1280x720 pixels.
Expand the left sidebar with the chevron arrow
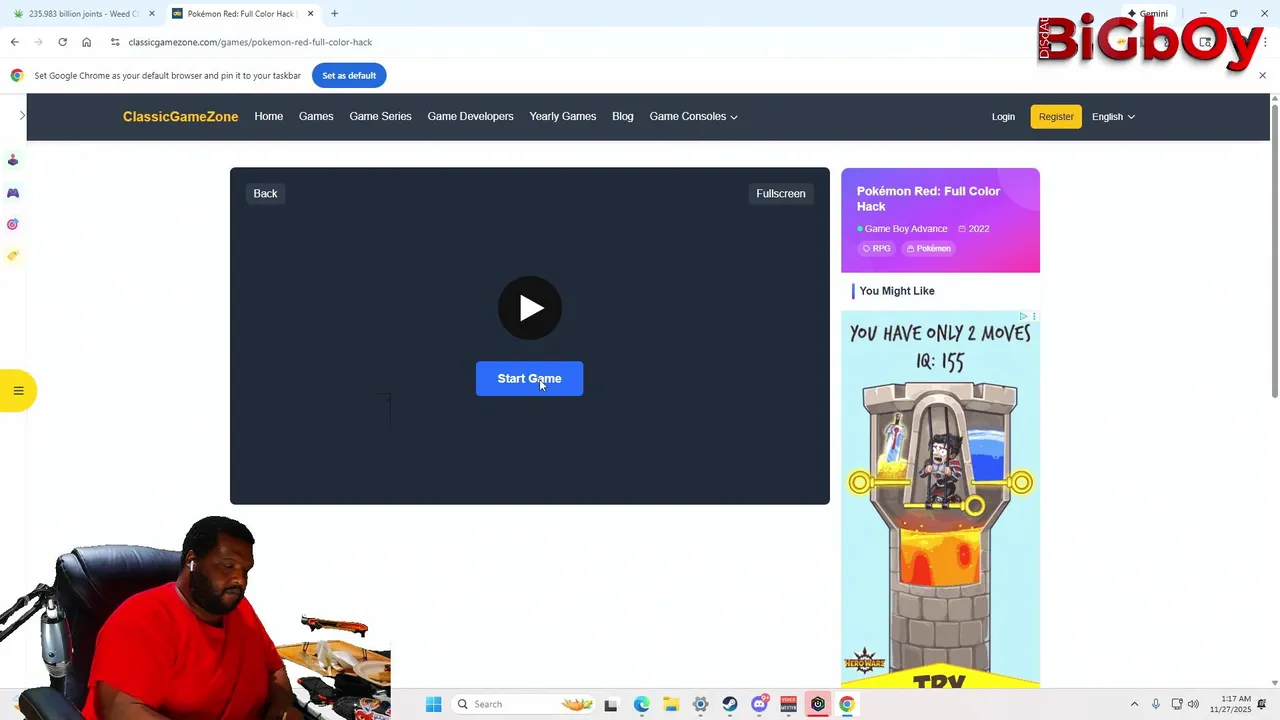point(22,115)
